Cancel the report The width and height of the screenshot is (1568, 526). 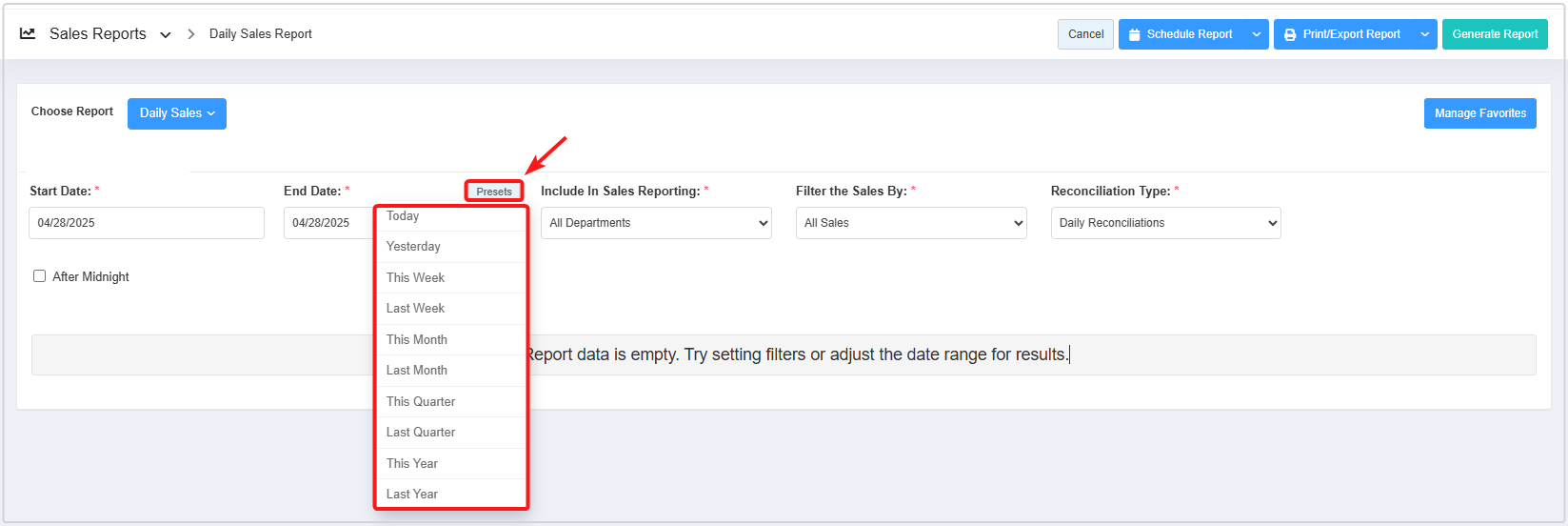pyautogui.click(x=1085, y=34)
